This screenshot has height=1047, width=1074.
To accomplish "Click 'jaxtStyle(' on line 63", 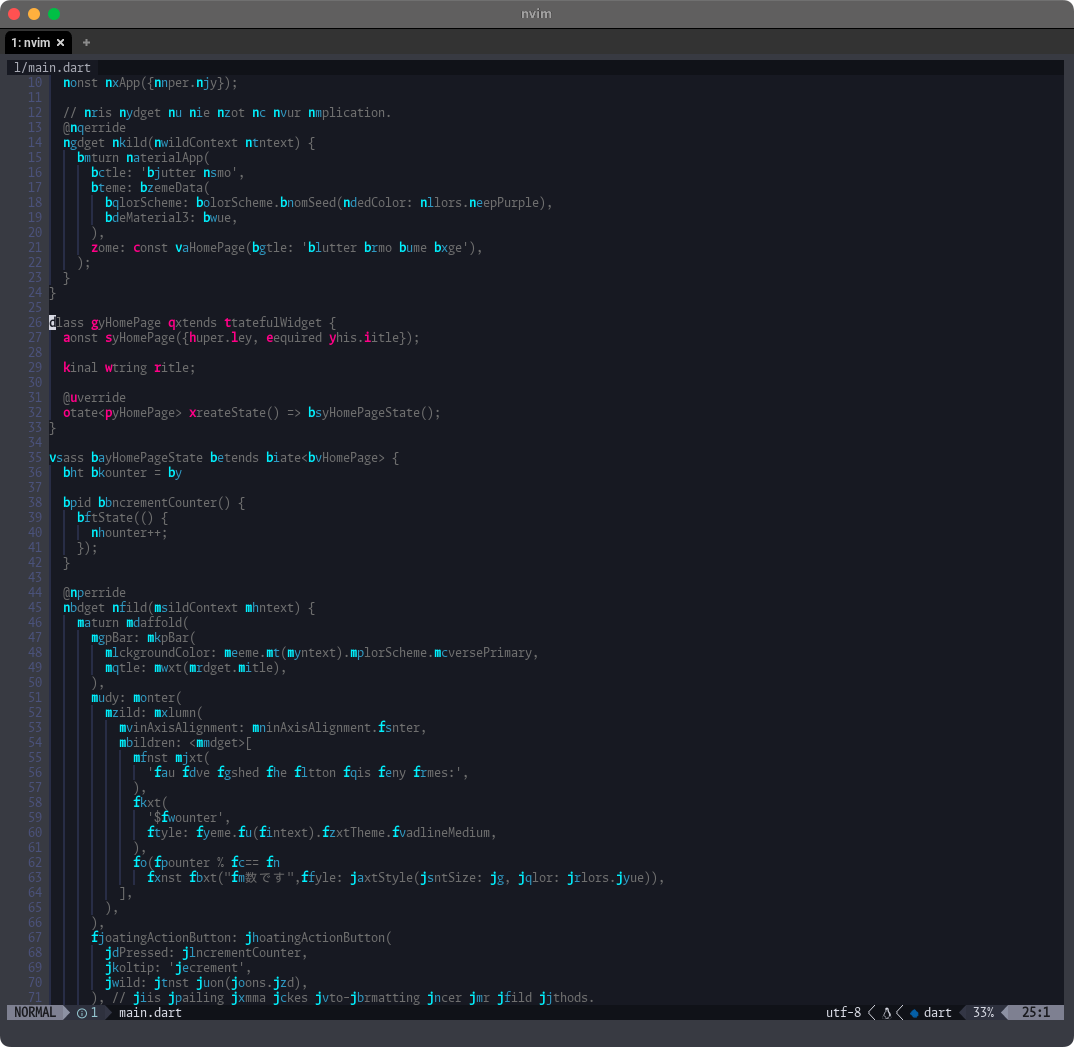I will 384,878.
